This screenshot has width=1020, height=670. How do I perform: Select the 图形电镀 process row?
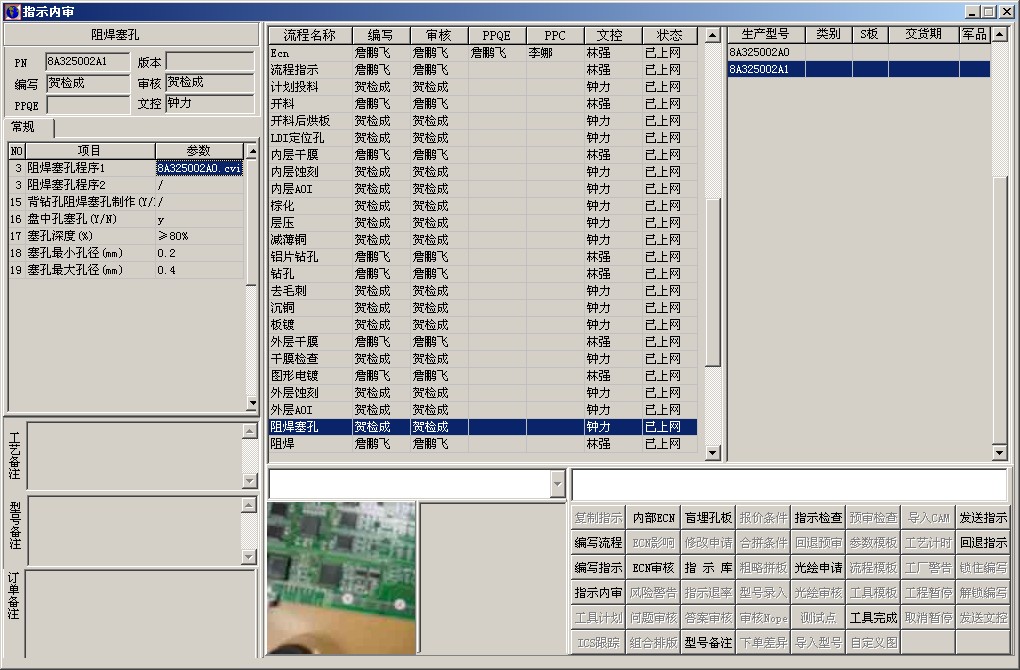tap(483, 376)
